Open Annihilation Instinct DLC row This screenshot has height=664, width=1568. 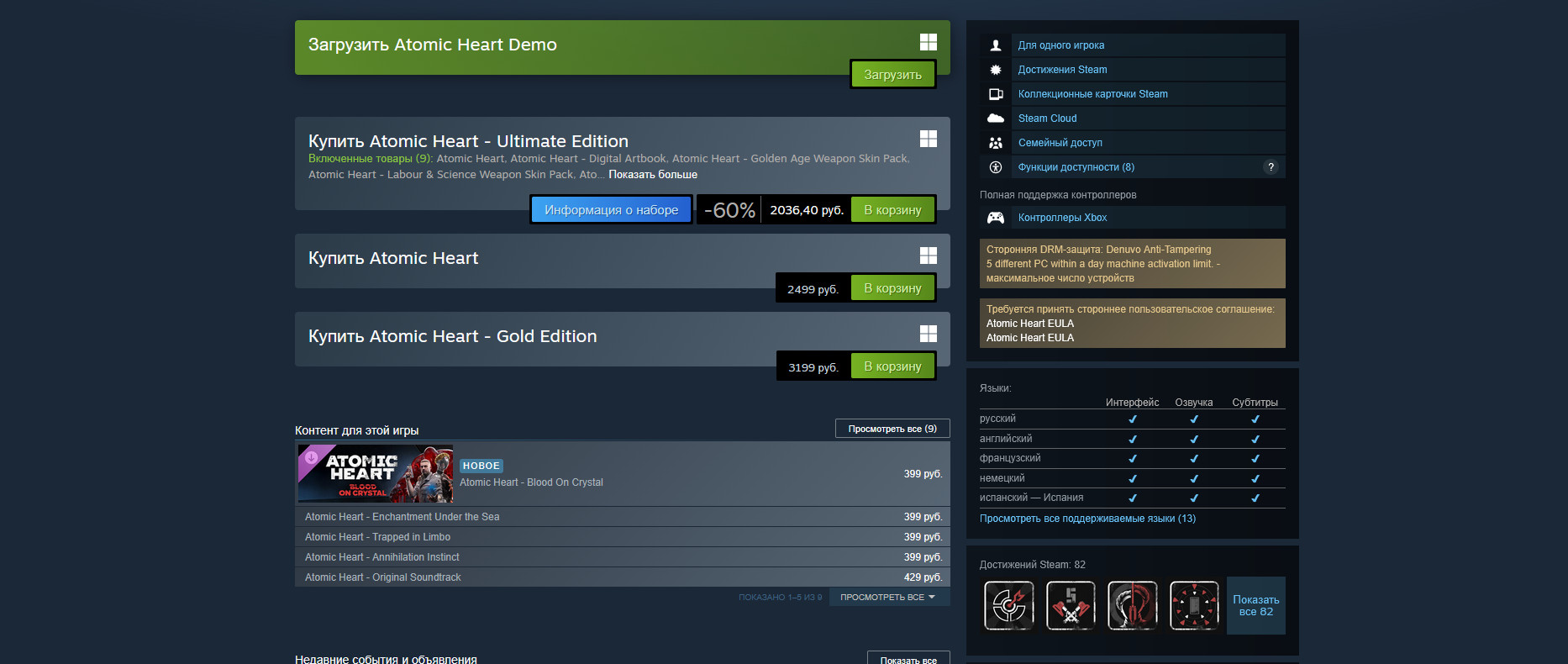[x=623, y=557]
